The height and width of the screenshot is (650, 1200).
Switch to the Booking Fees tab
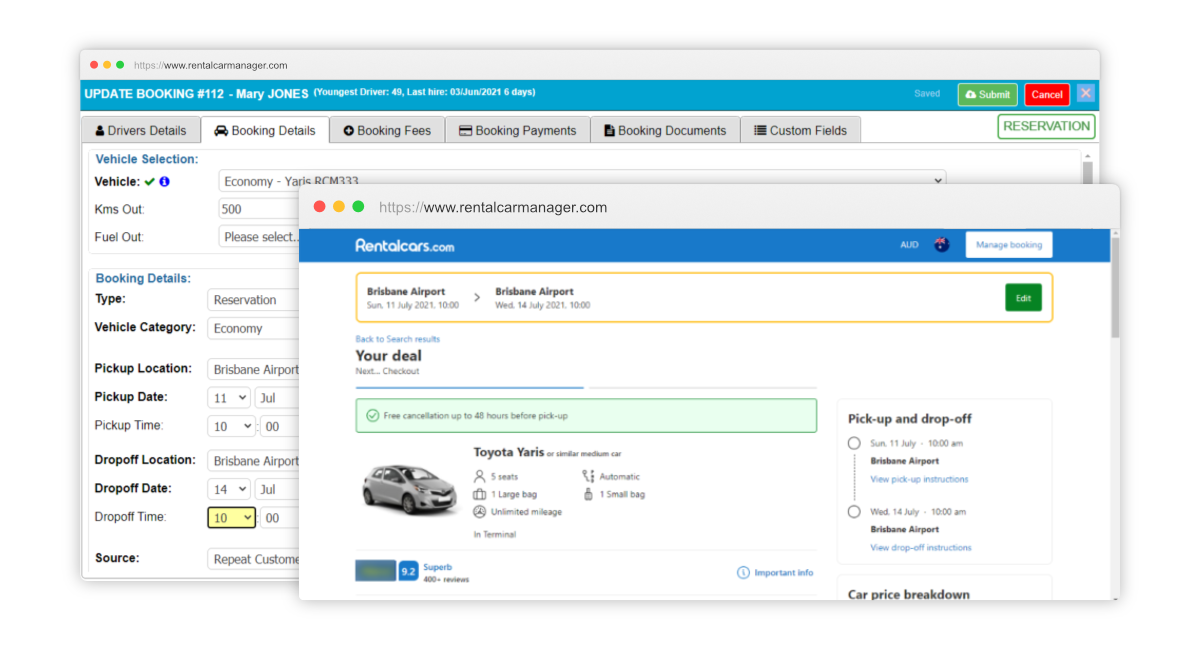[387, 129]
